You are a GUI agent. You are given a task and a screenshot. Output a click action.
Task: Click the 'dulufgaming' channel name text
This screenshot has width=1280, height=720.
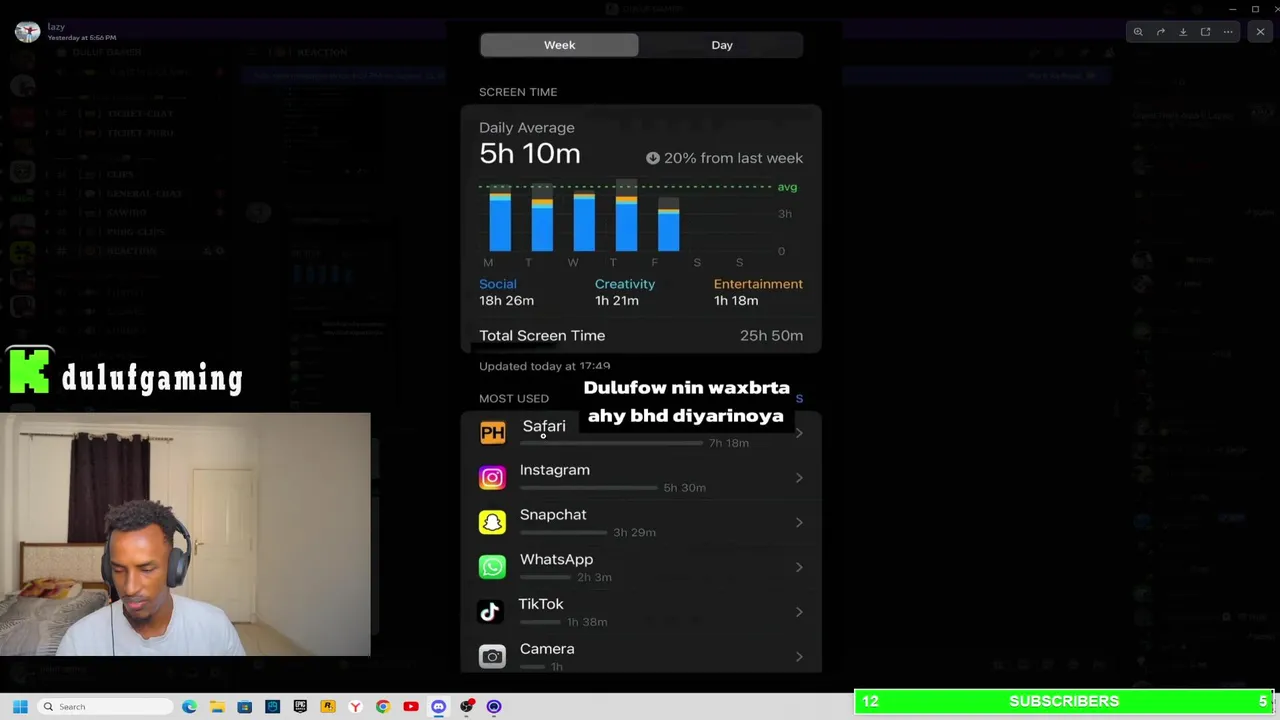pyautogui.click(x=152, y=377)
